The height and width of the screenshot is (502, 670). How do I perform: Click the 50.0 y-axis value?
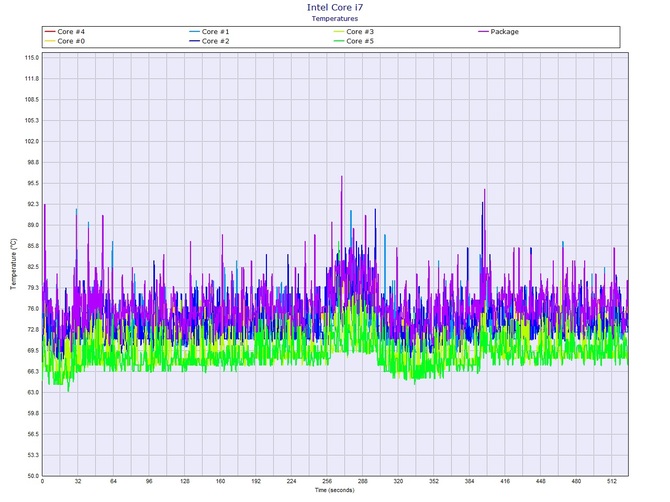[x=32, y=476]
